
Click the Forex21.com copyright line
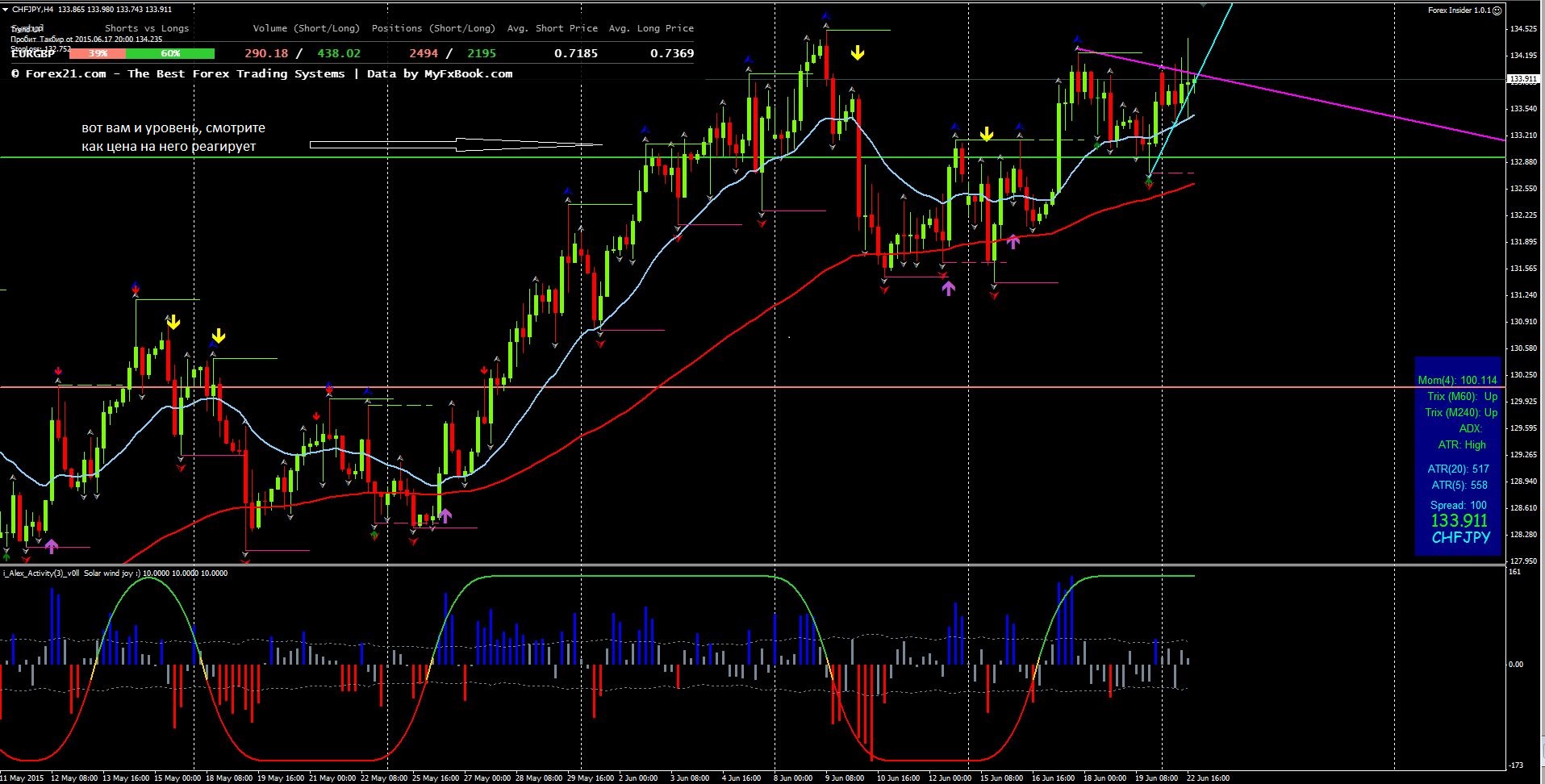(262, 73)
